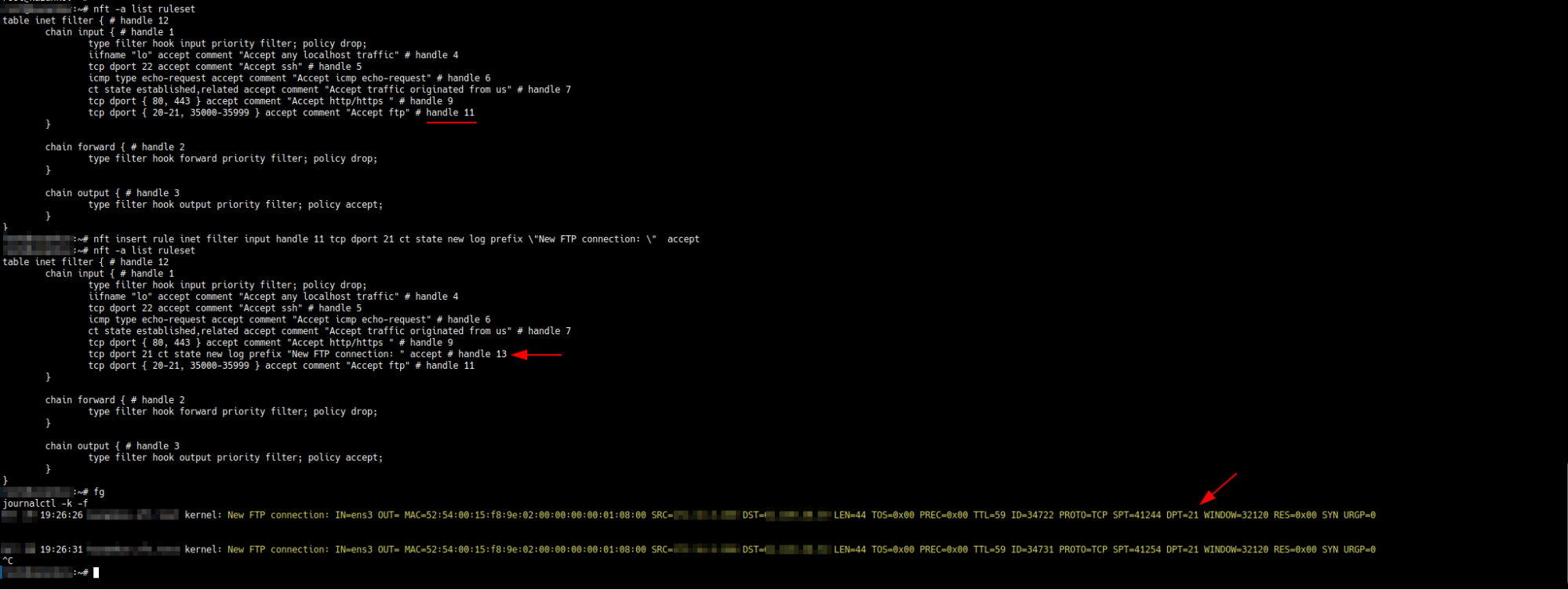This screenshot has height=590, width=1568.
Task: Click the fg command at the prompt
Action: pyautogui.click(x=99, y=492)
